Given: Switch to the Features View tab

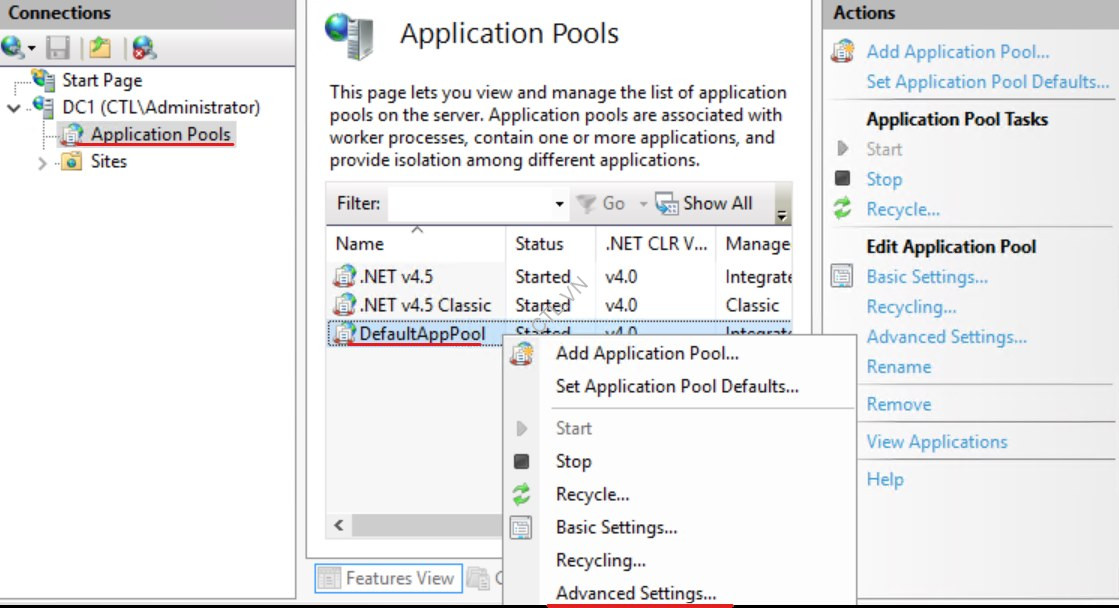Looking at the screenshot, I should (387, 578).
